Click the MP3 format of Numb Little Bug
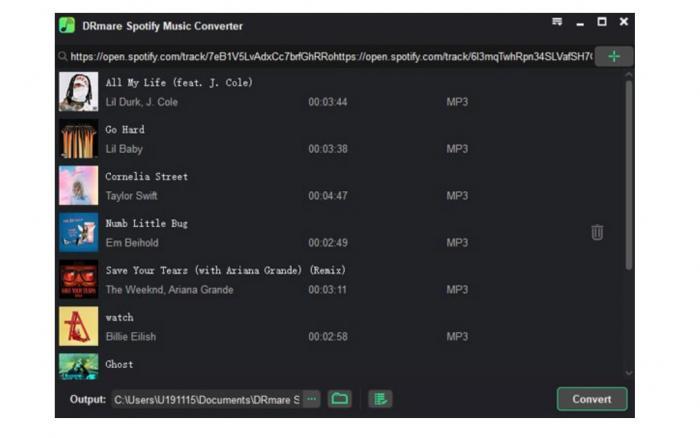Viewport: 700px width, 438px height. click(457, 242)
